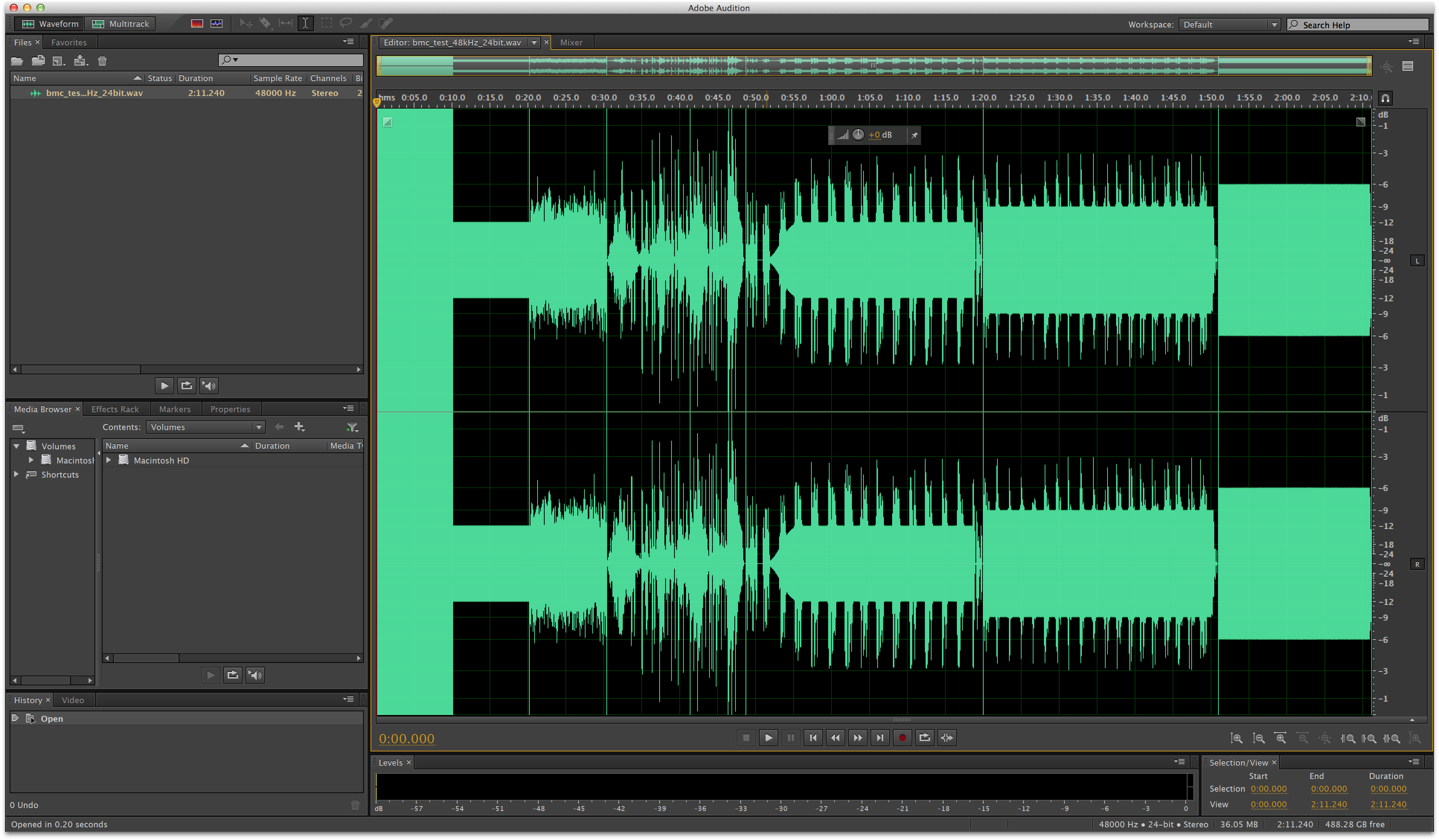The image size is (1439, 840).
Task: Switch to Multitrack view
Action: 121,24
